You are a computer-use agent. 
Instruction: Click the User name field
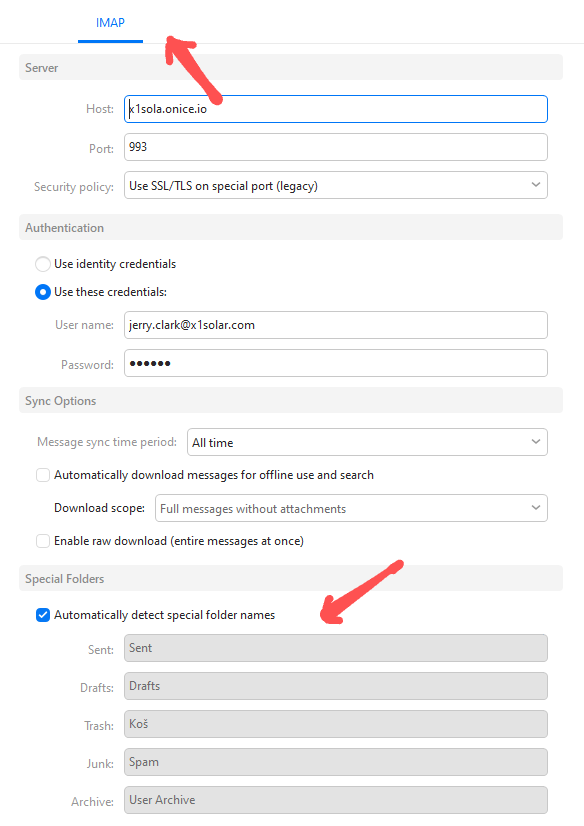336,325
